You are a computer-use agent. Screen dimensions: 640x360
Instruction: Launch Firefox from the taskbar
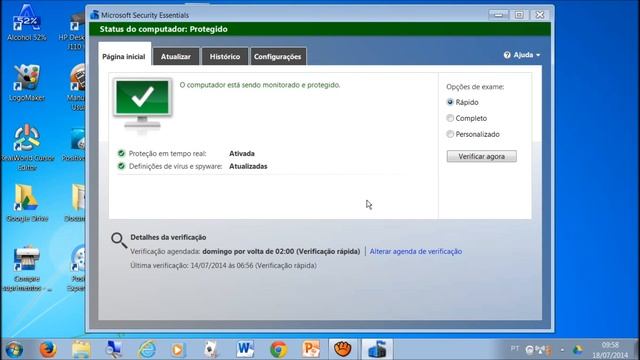[x=48, y=349]
